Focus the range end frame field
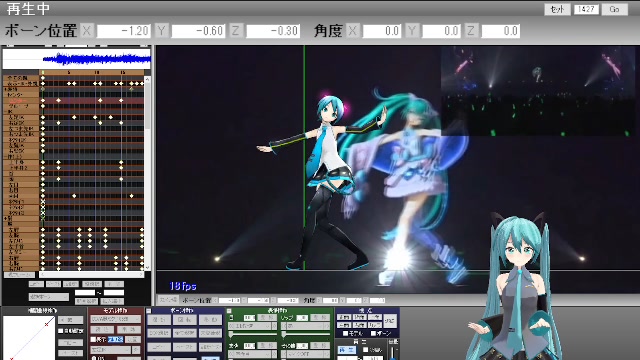 tap(114, 293)
